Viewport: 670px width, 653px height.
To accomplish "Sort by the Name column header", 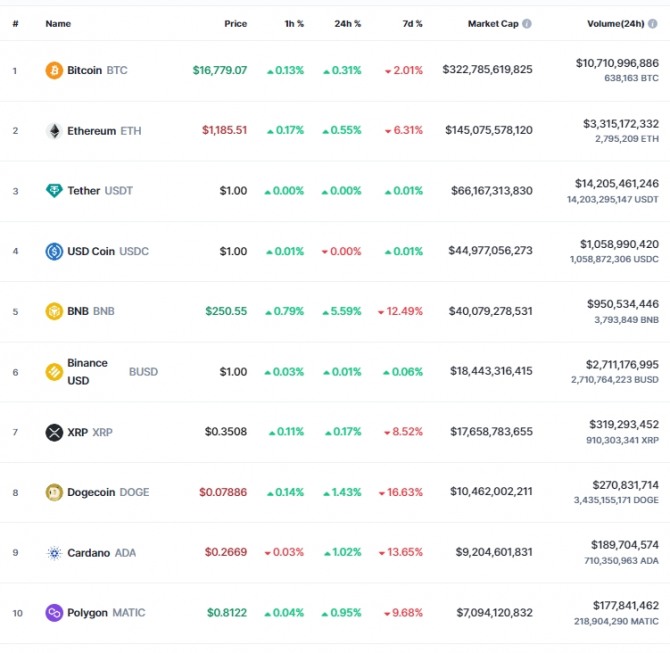I will [58, 24].
